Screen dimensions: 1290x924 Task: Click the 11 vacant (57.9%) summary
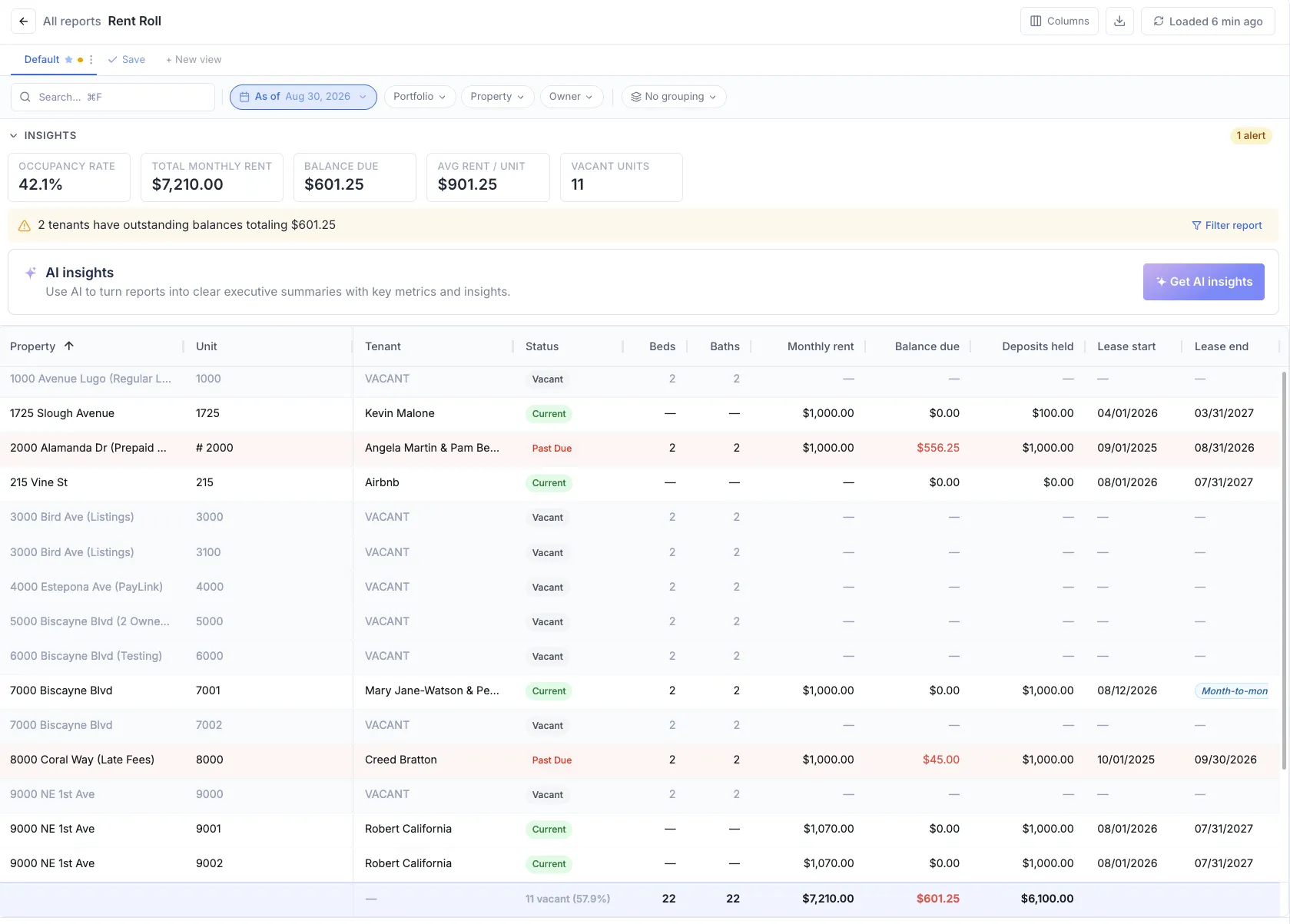pyautogui.click(x=568, y=899)
